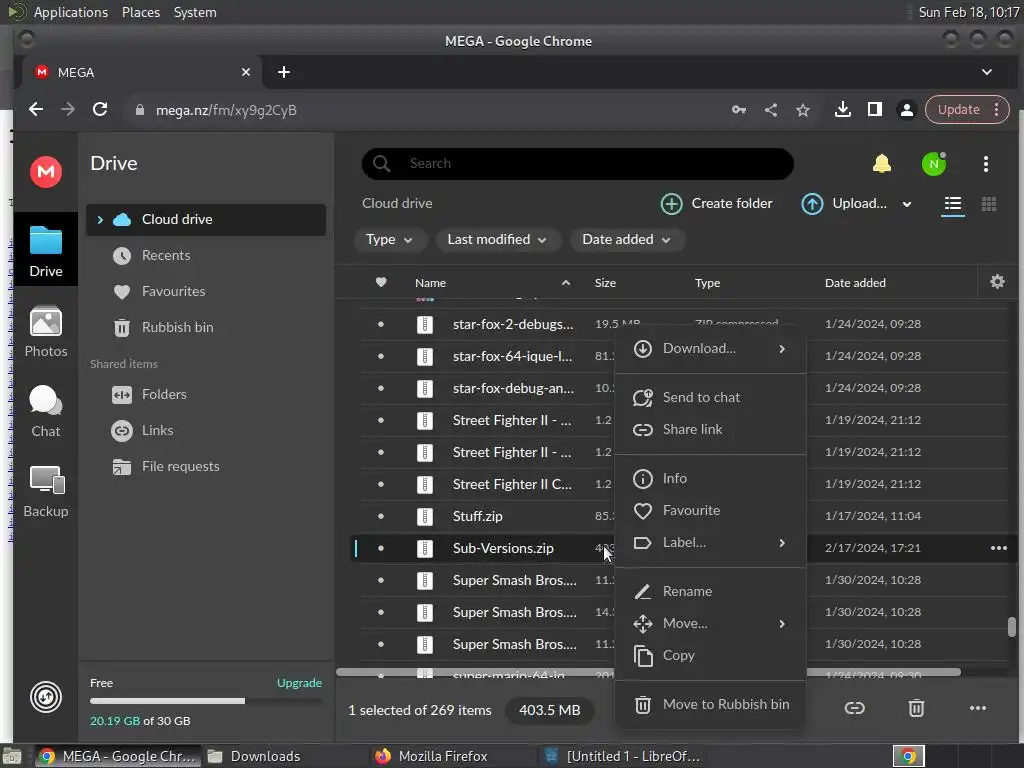The width and height of the screenshot is (1024, 768).
Task: Click the transfers sync icon at sidebar bottom
Action: [46, 697]
